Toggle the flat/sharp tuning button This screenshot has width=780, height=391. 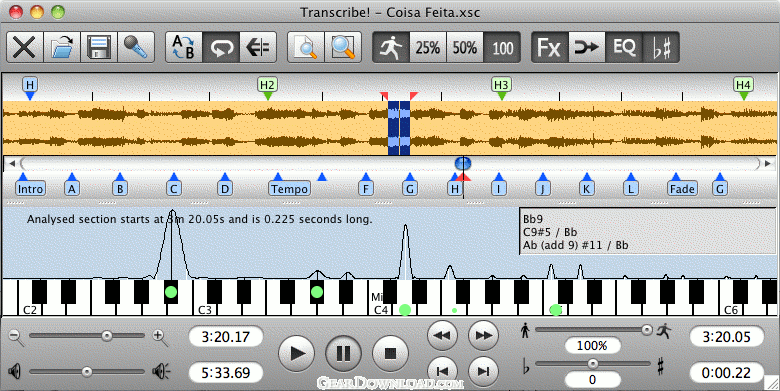click(661, 48)
